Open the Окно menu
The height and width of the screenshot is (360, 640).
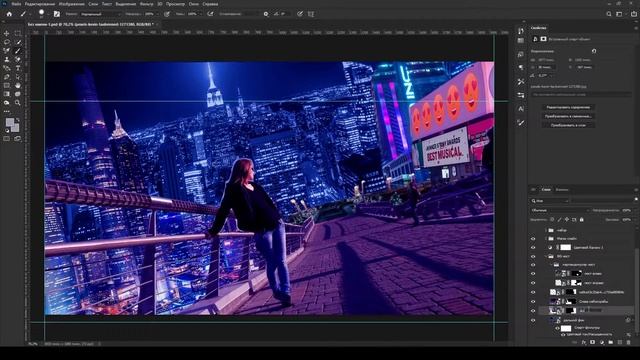coord(193,4)
